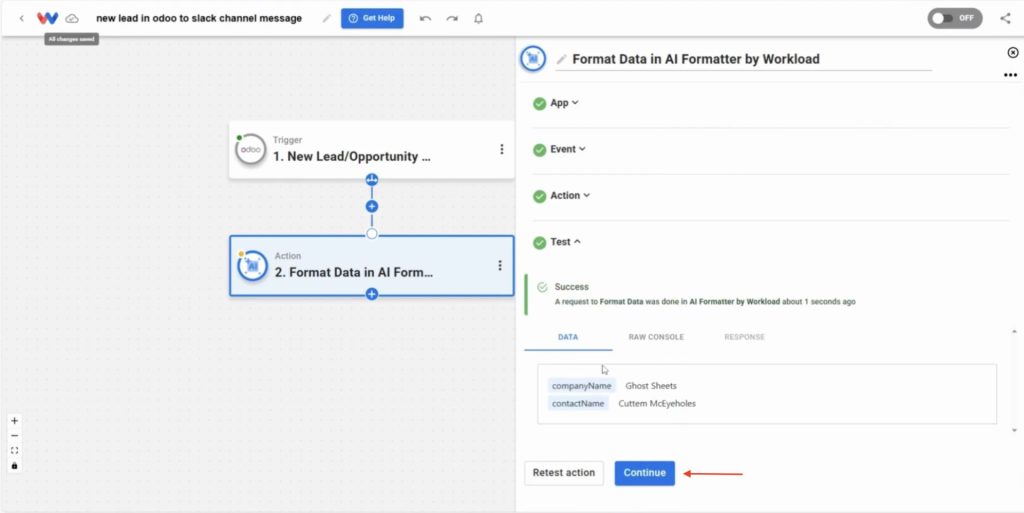Click the workflow title text
This screenshot has height=513, width=1024.
(x=199, y=18)
